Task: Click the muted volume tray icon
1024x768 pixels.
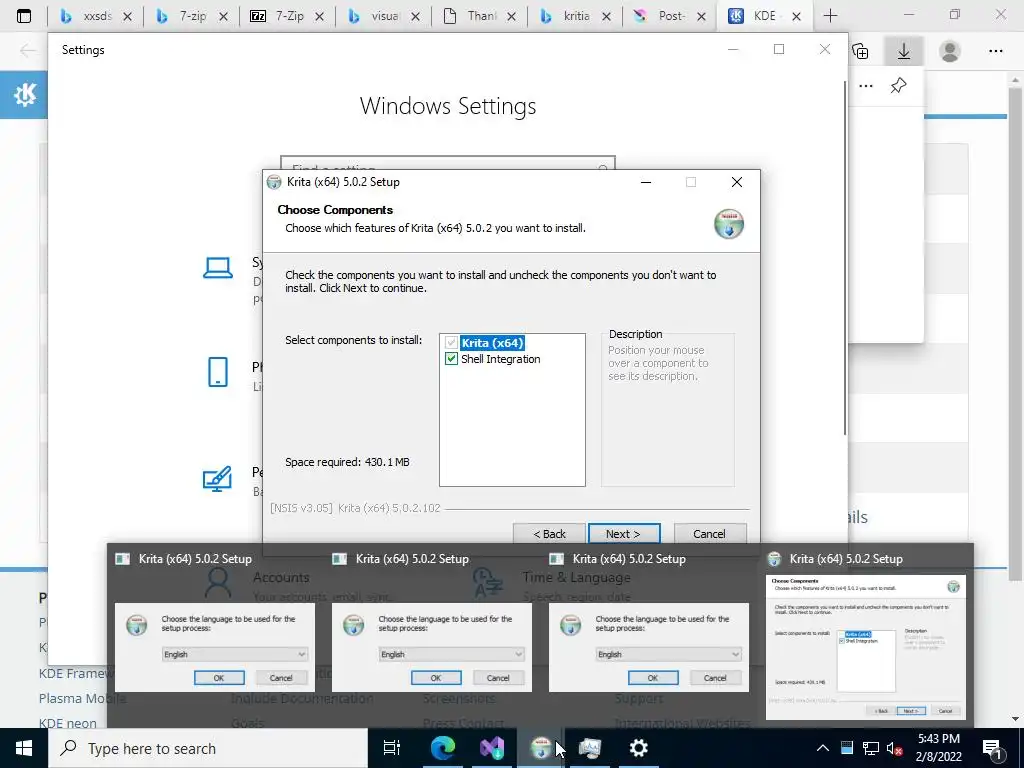Action: (894, 748)
